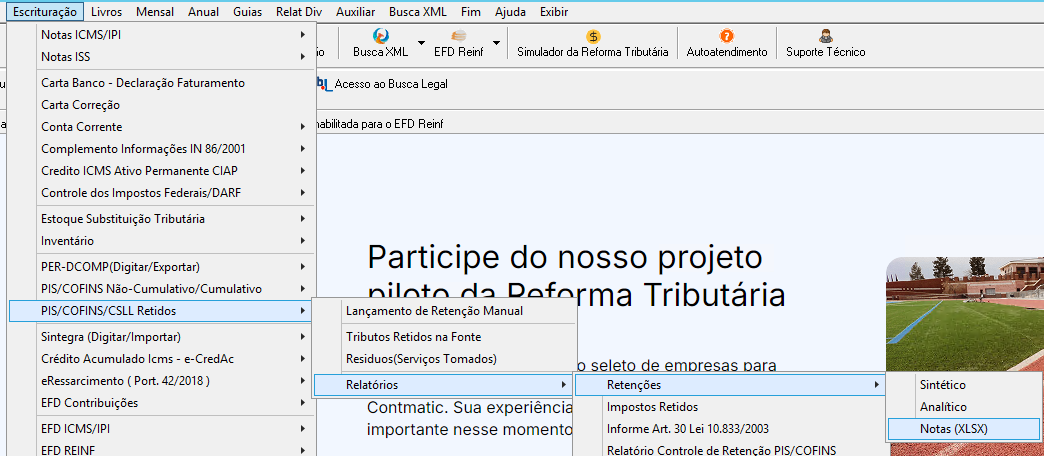Click the 'Participe do nosso projeto' headline
Image resolution: width=1044 pixels, height=456 pixels.
click(564, 258)
